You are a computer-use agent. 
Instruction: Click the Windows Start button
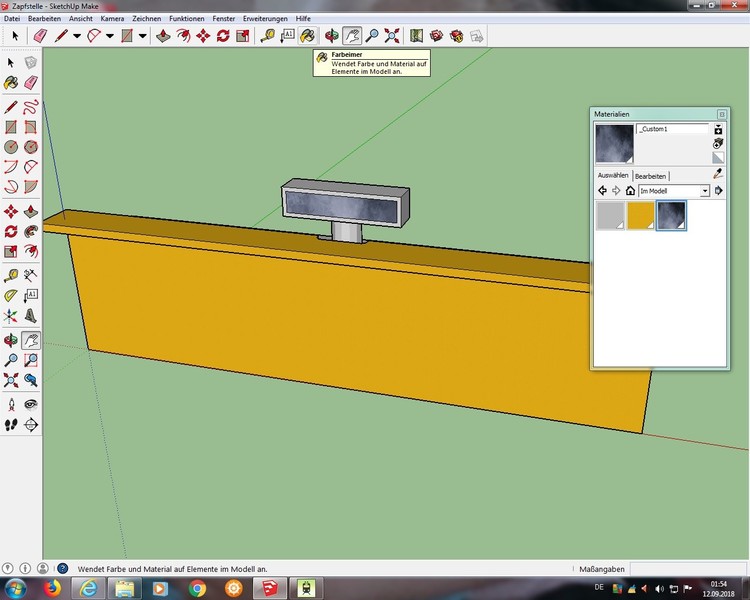(x=15, y=588)
